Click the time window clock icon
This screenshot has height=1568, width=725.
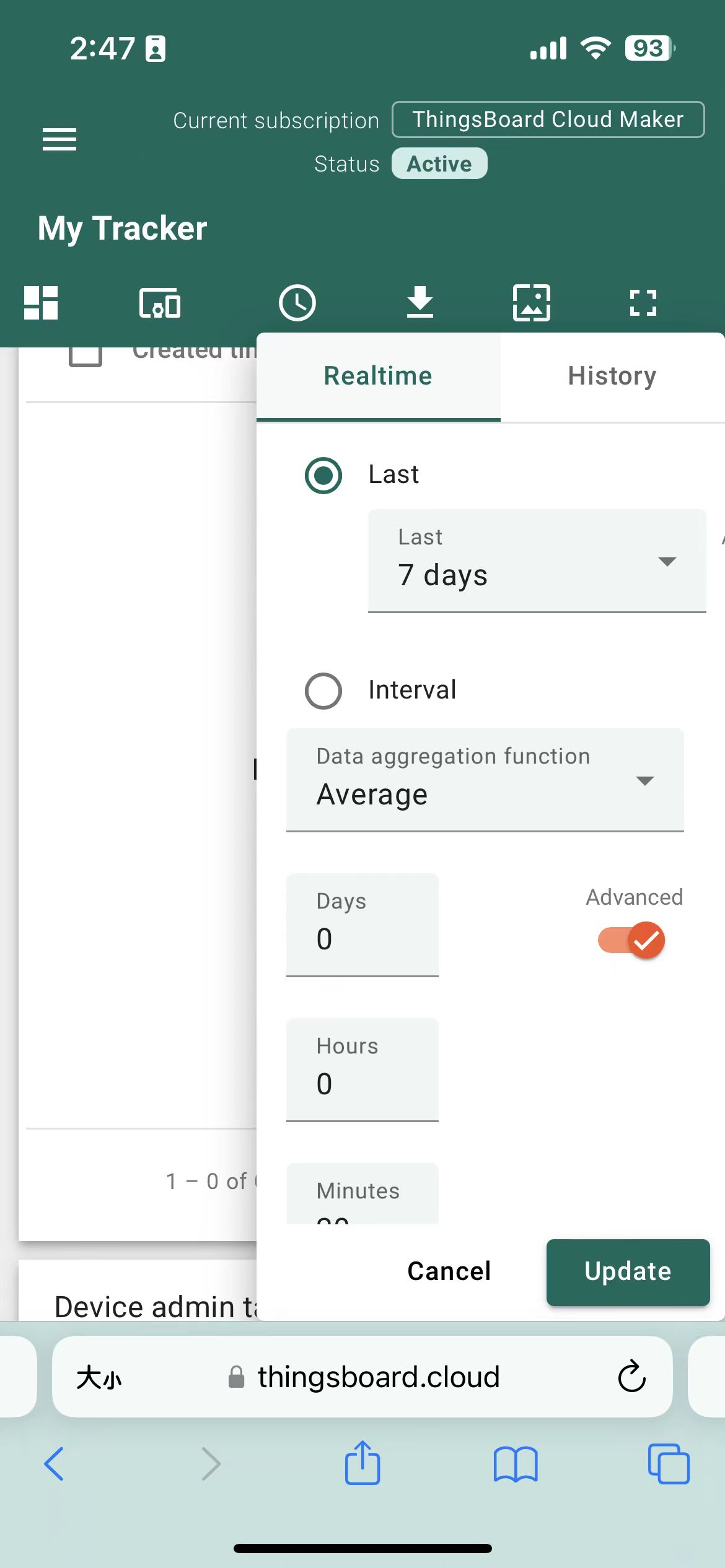pyautogui.click(x=297, y=303)
